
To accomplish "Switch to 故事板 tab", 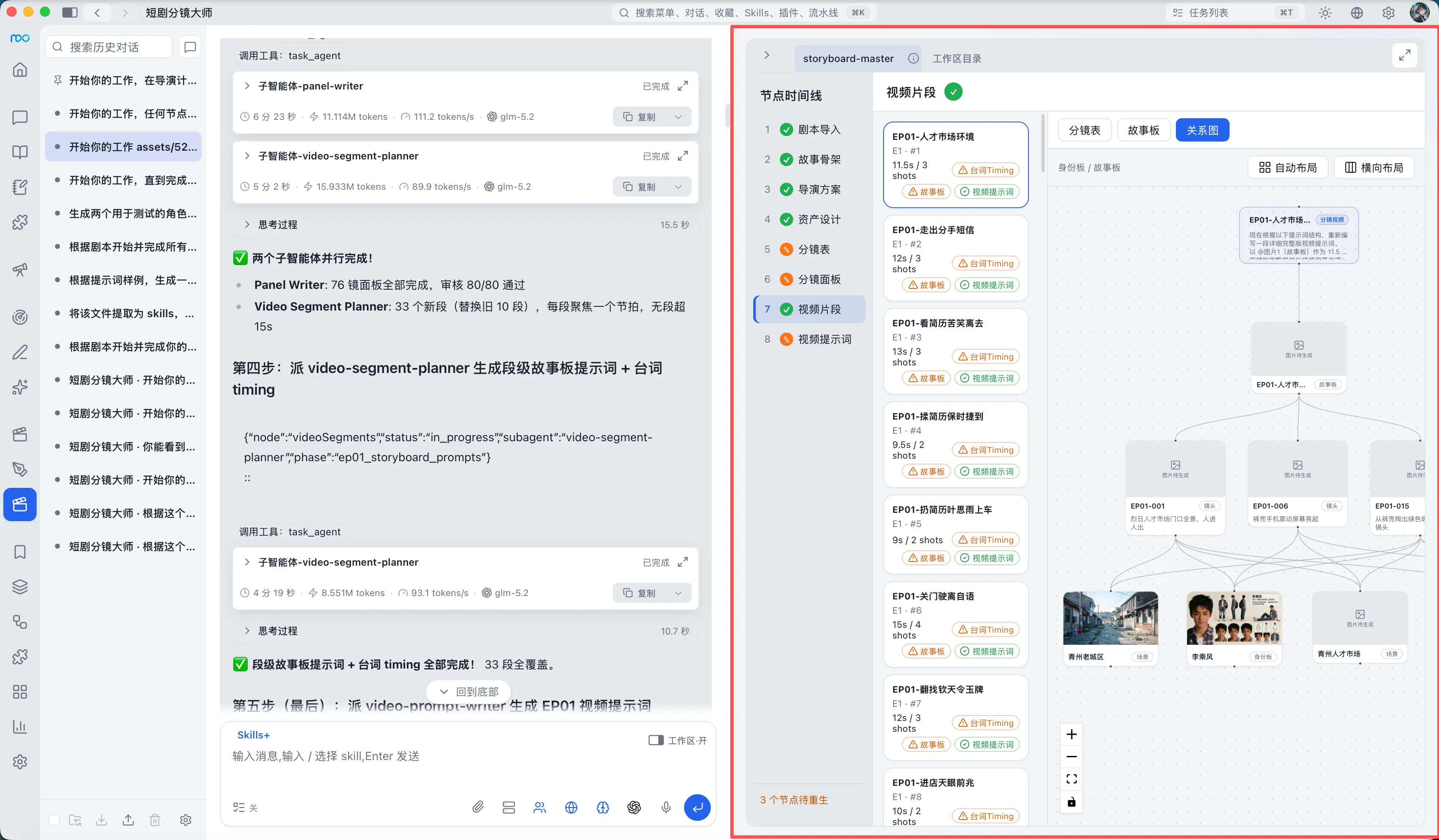I will point(1143,130).
